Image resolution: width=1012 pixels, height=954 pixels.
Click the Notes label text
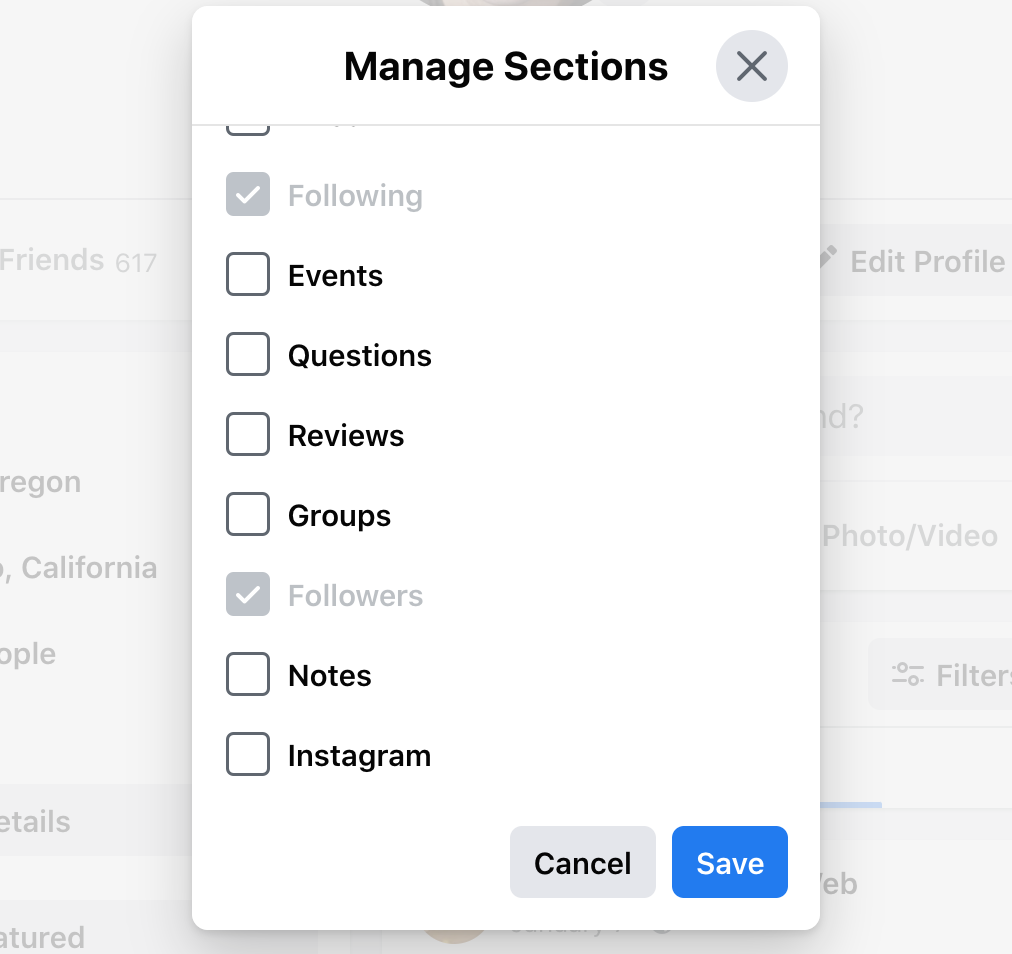[x=330, y=676]
